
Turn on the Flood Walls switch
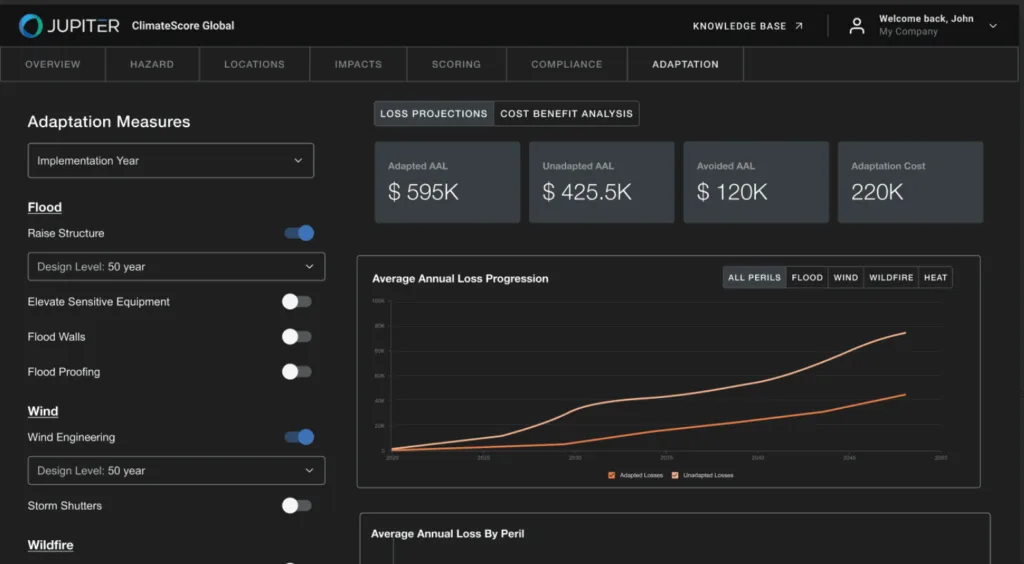coord(296,337)
